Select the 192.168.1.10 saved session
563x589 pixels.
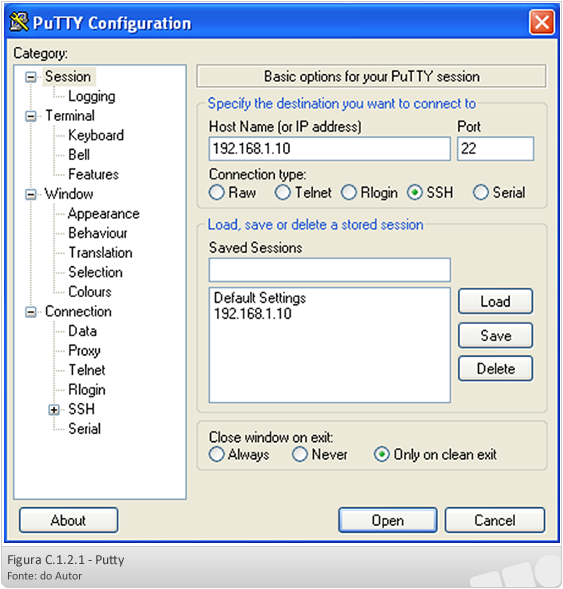coord(253,314)
